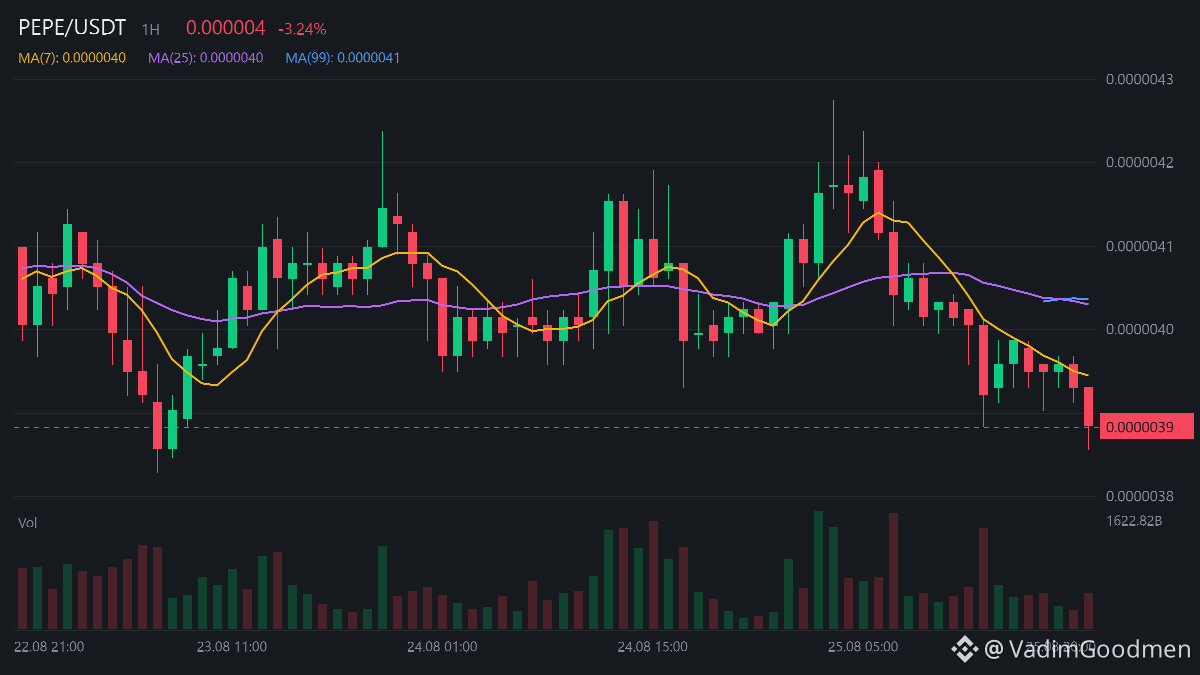Click the 0.0000042 price axis label

pyautogui.click(x=1139, y=162)
